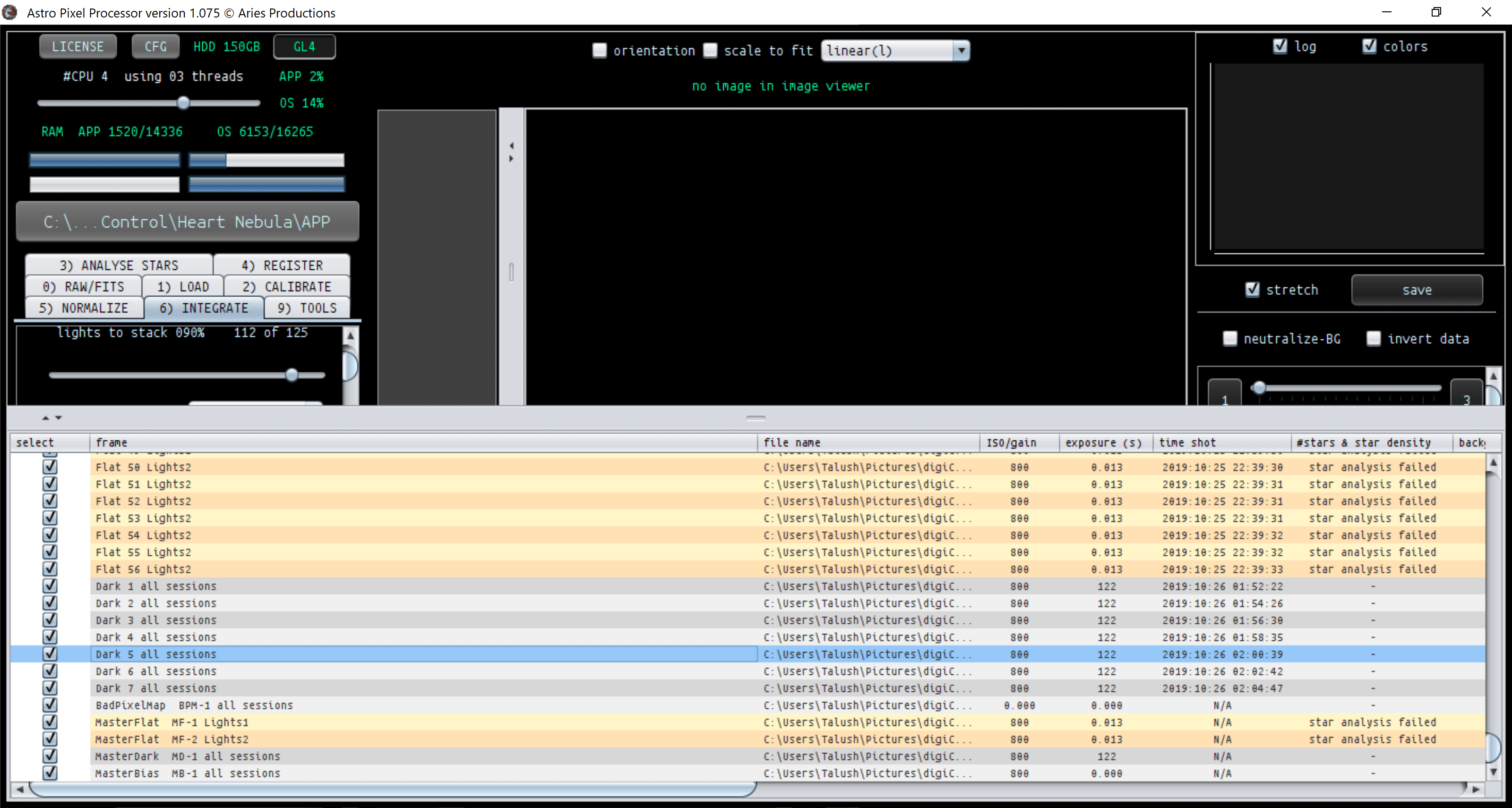Viewport: 1512px width, 808px height.
Task: Uncheck the colors histogram checkbox
Action: [x=1369, y=46]
